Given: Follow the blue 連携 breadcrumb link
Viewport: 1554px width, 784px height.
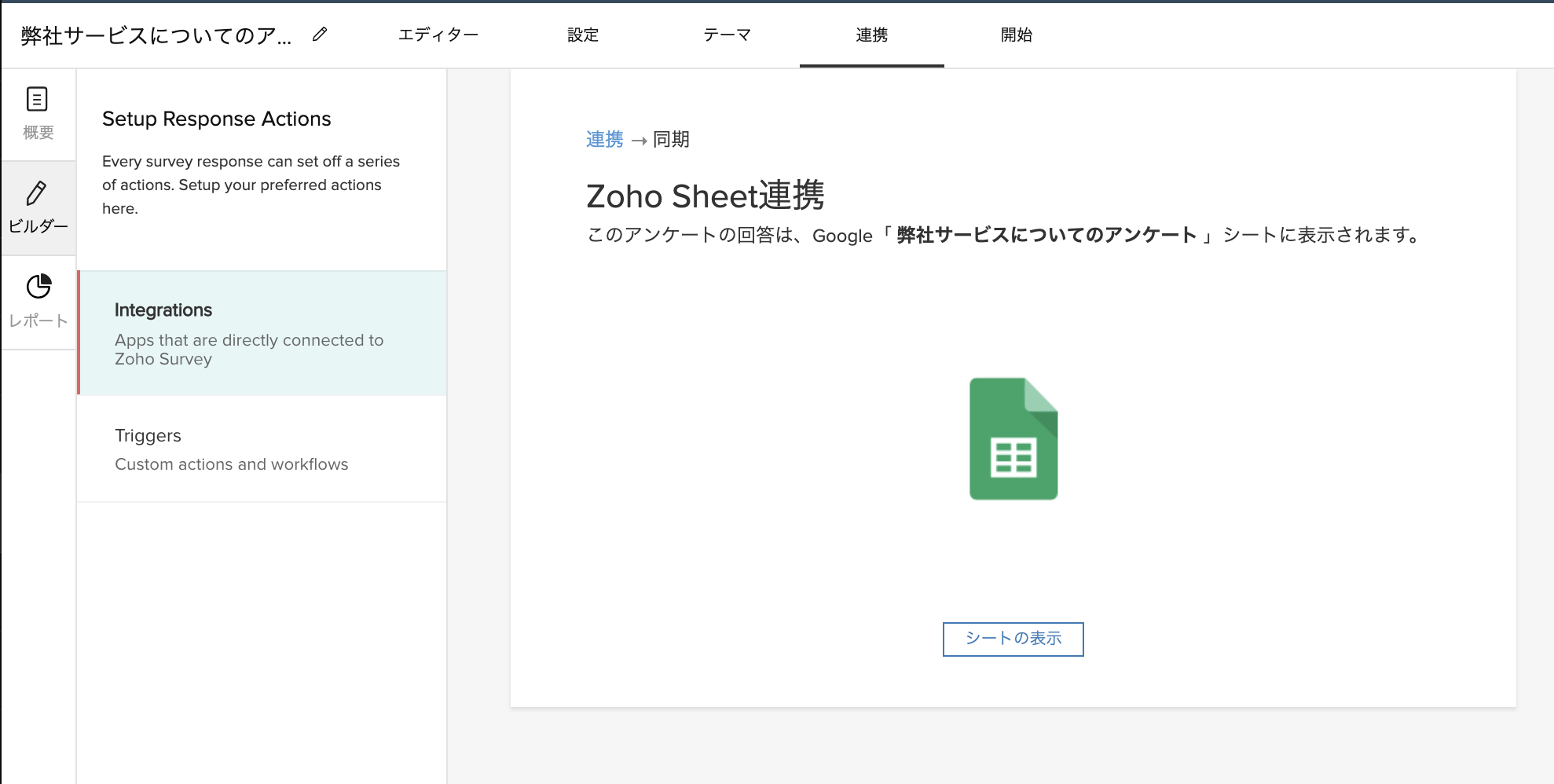Looking at the screenshot, I should click(604, 139).
